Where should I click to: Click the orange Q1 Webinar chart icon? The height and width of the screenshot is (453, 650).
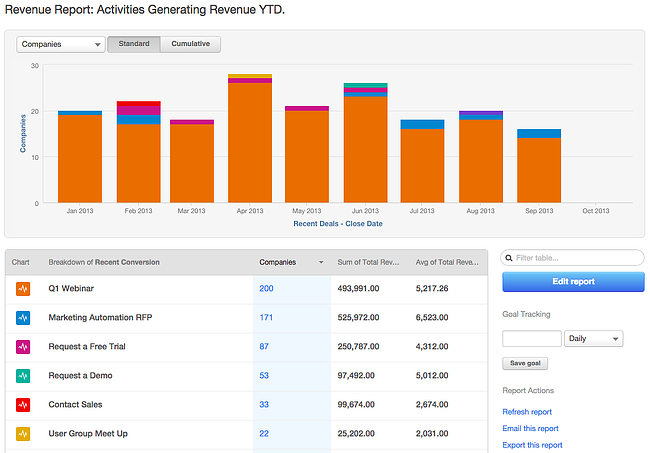(x=23, y=288)
